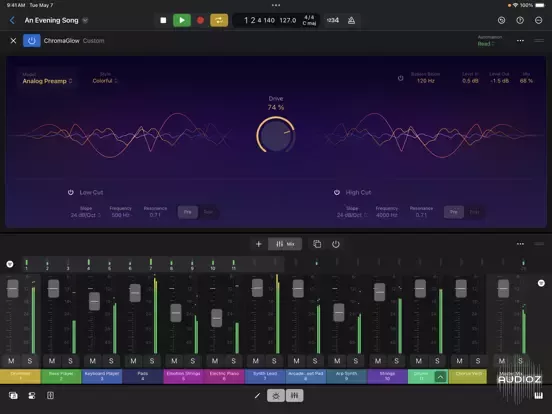The height and width of the screenshot is (414, 552).
Task: Close the ChromaGlow plug-in with the X
Action: point(13,41)
